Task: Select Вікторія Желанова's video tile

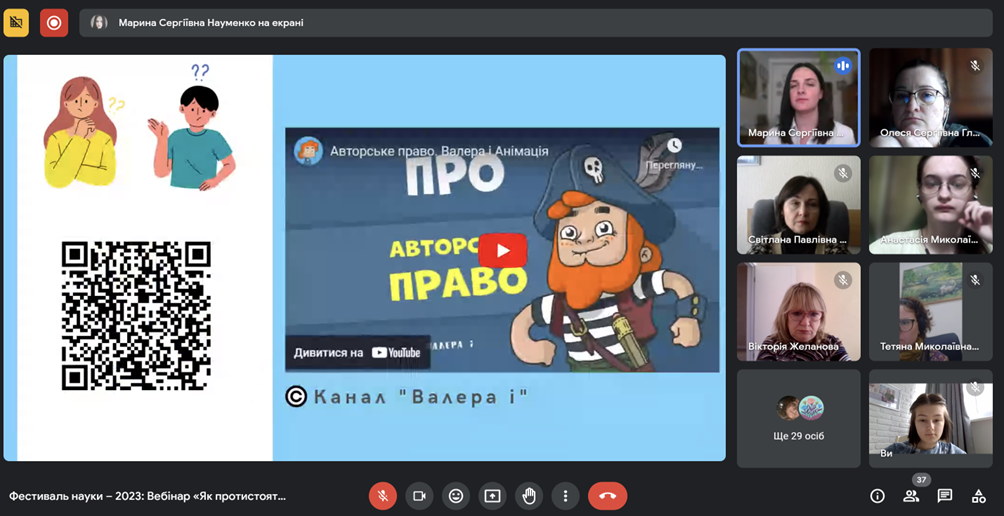Action: click(798, 312)
